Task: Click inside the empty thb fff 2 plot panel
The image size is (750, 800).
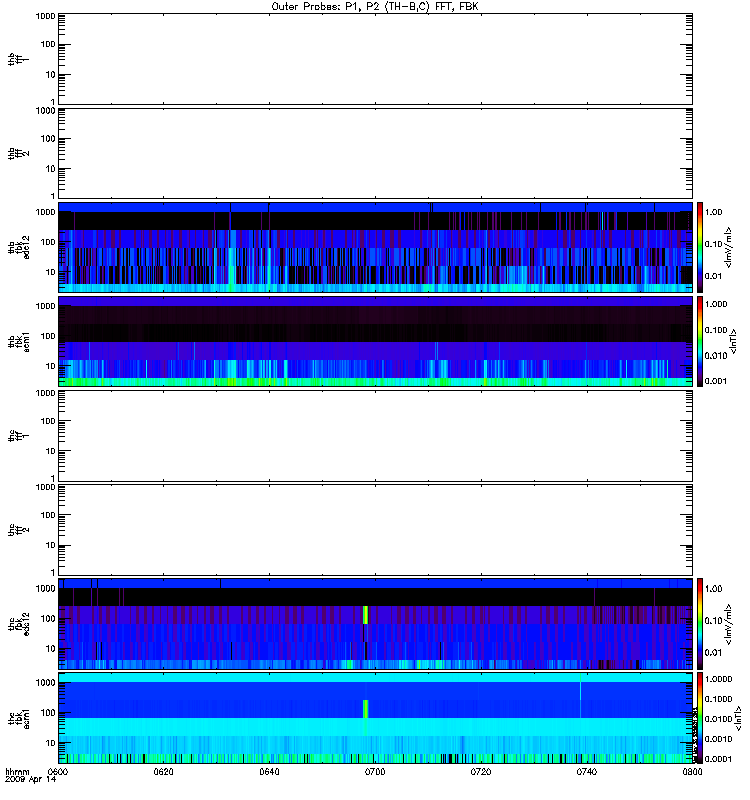Action: click(x=375, y=154)
